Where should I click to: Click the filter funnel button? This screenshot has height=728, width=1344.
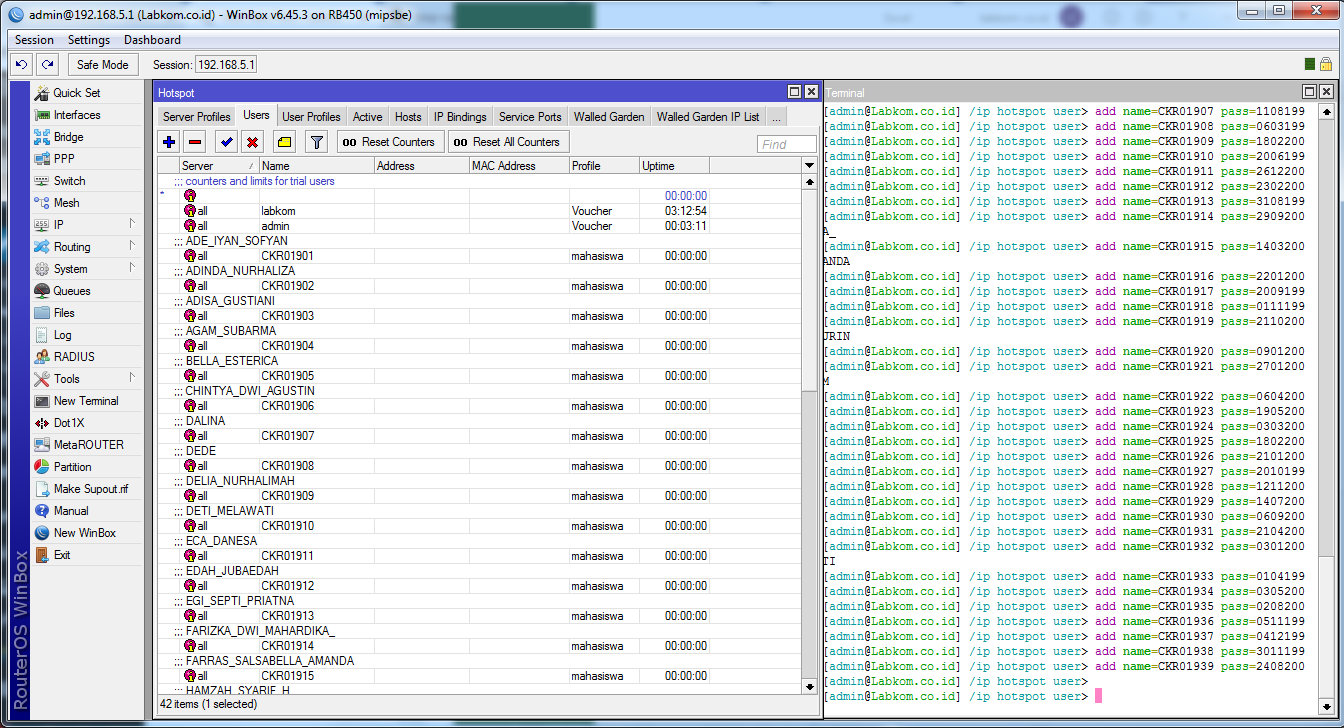(316, 142)
